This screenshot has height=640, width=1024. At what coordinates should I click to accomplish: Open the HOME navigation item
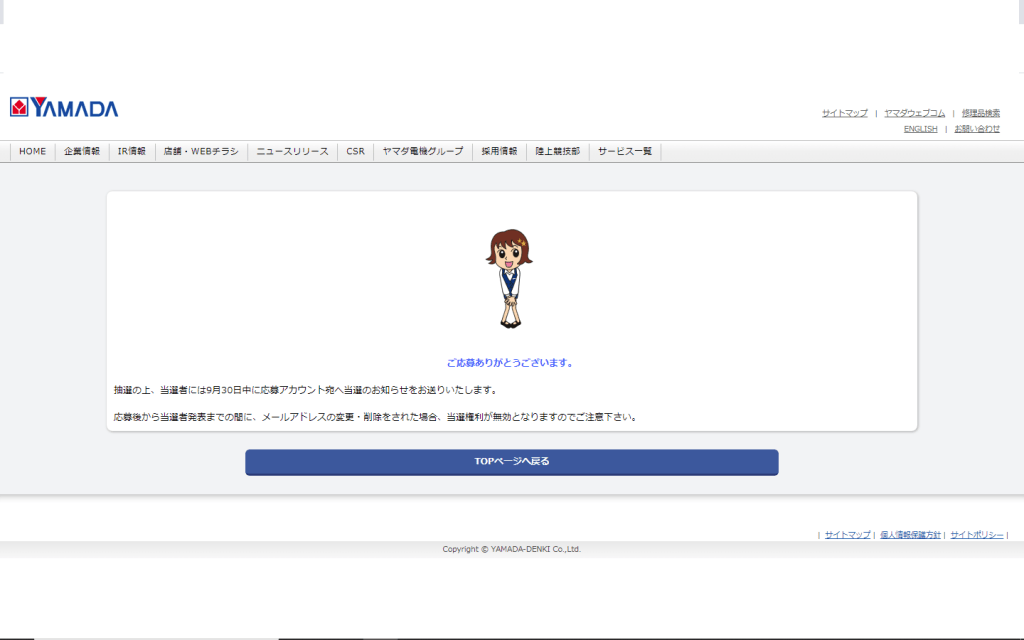(32, 152)
